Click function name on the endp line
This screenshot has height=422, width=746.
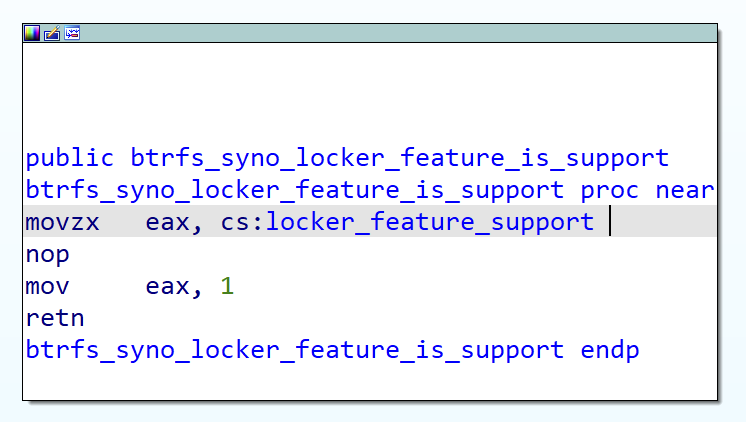click(x=295, y=351)
